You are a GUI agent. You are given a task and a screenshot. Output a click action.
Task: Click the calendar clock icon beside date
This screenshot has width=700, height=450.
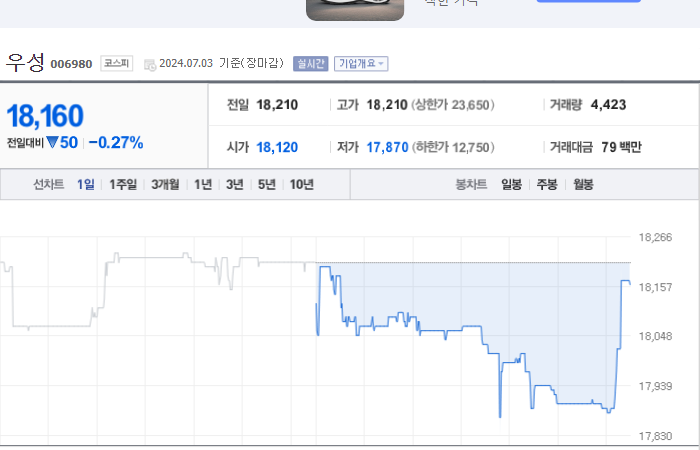coord(150,65)
